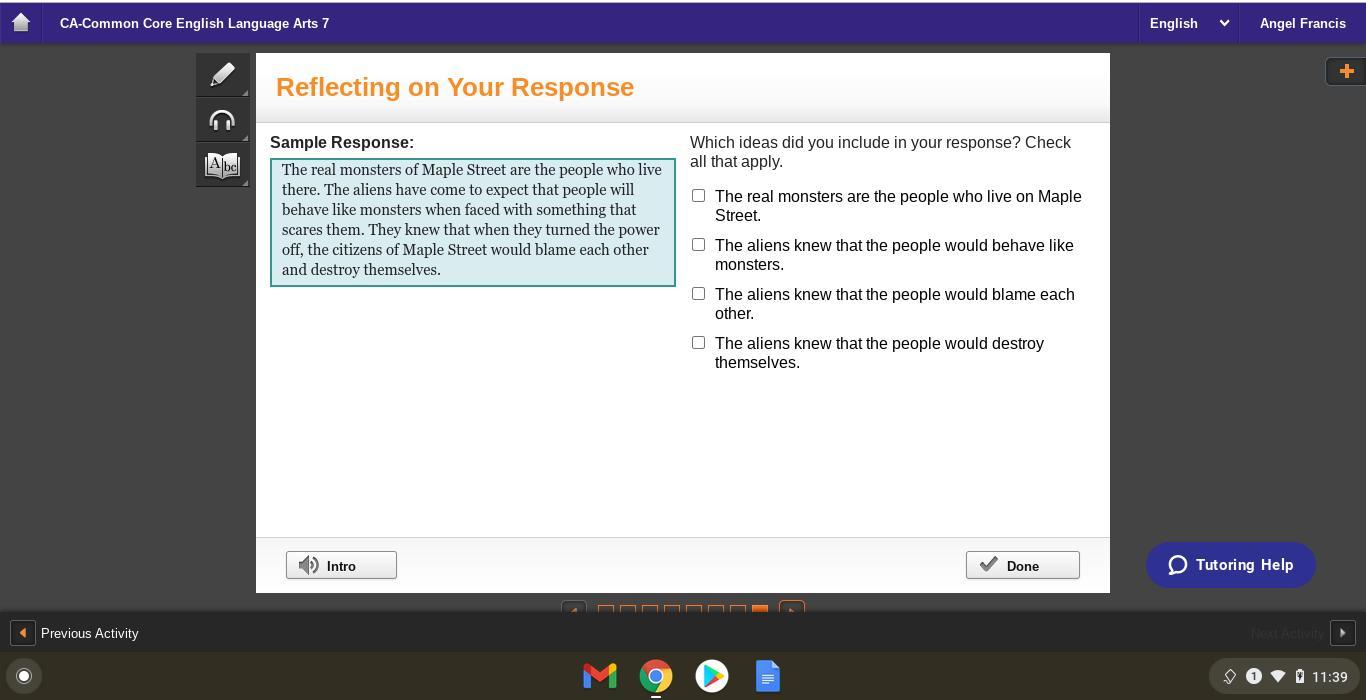Go to Next Activity
Viewport: 1366px width, 700px height.
pos(1287,633)
